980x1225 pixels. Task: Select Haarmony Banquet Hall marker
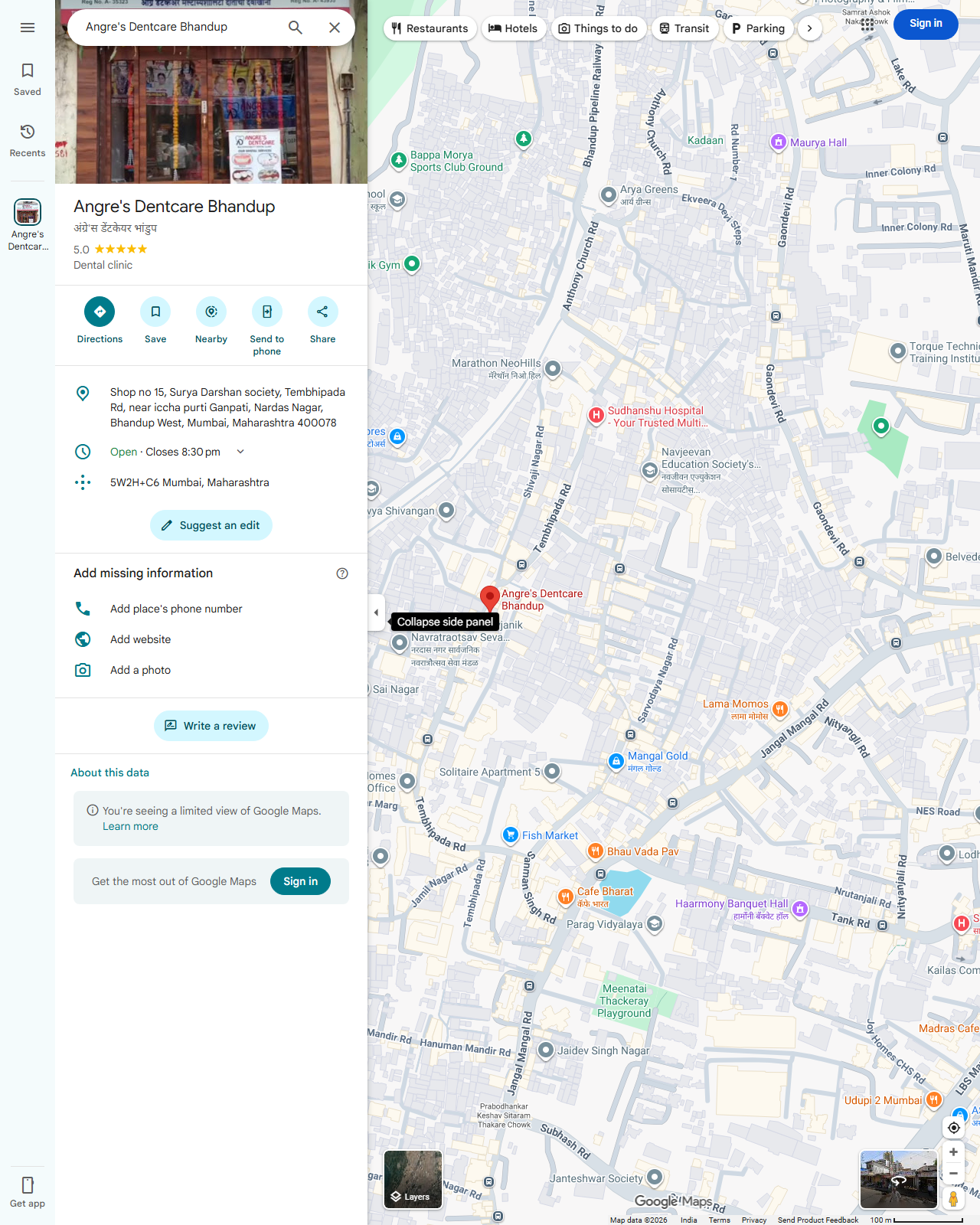(x=800, y=909)
